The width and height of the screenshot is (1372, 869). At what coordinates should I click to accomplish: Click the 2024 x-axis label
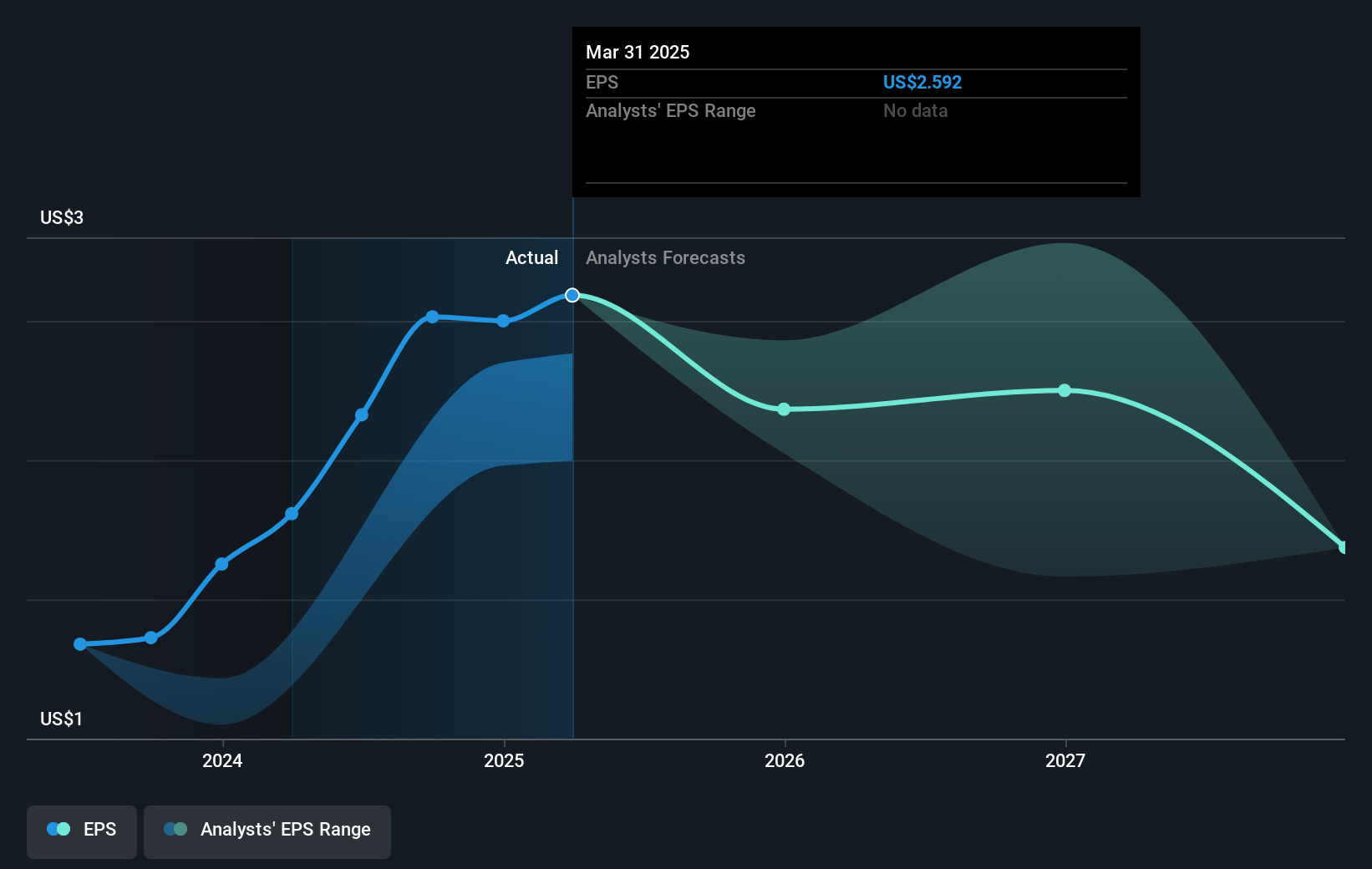222,760
